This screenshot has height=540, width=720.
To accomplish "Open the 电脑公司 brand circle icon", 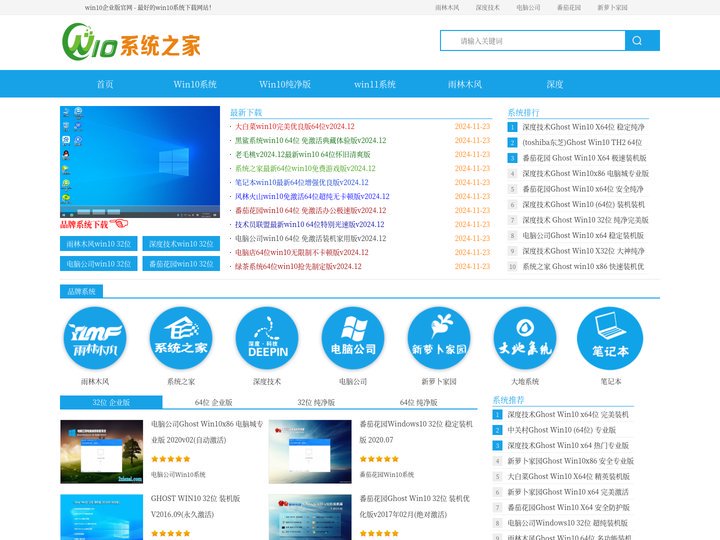I will 353,338.
